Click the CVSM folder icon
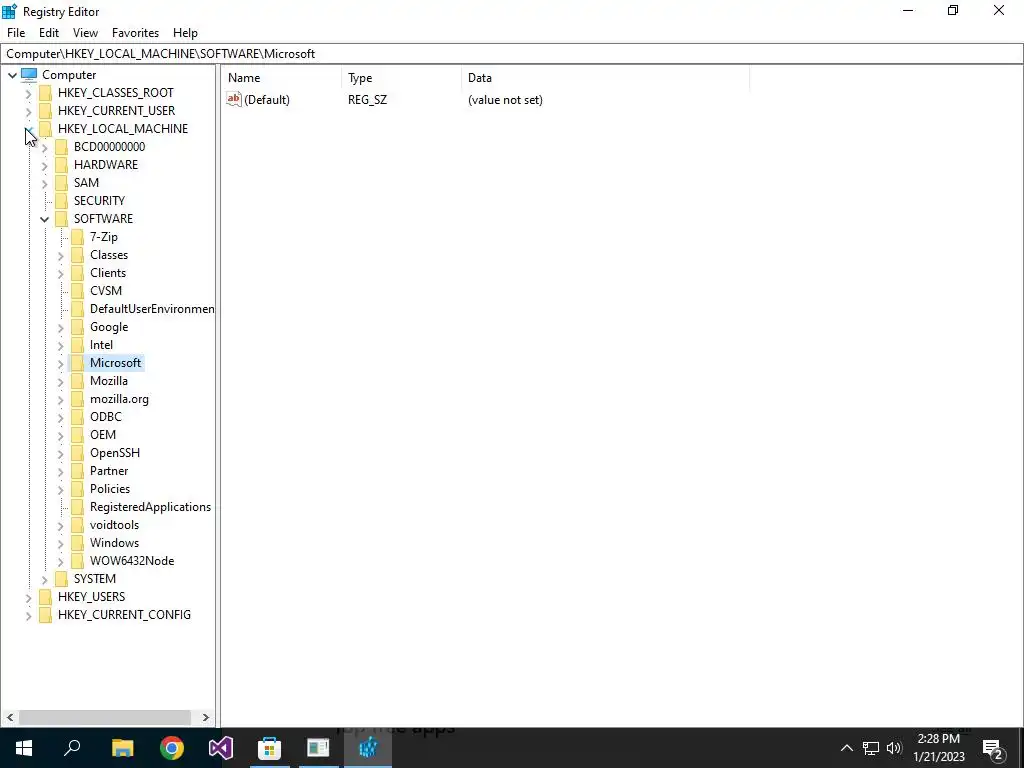The image size is (1024, 768). 77,291
